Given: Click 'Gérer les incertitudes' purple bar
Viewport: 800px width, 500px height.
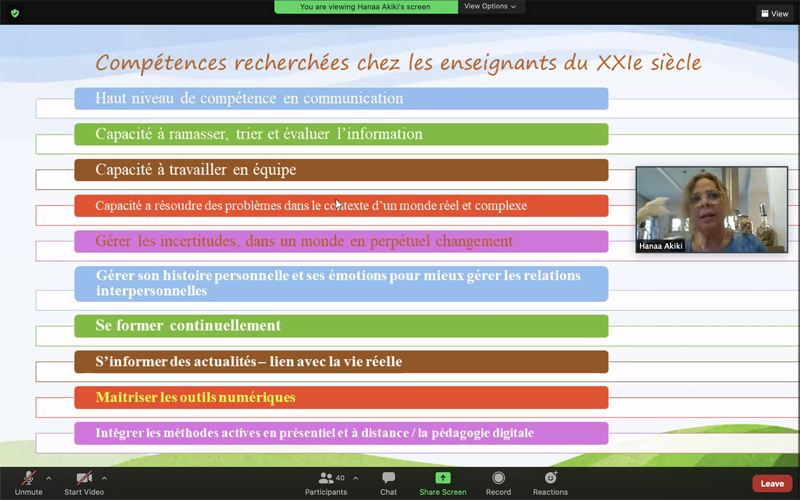Looking at the screenshot, I should pyautogui.click(x=341, y=241).
